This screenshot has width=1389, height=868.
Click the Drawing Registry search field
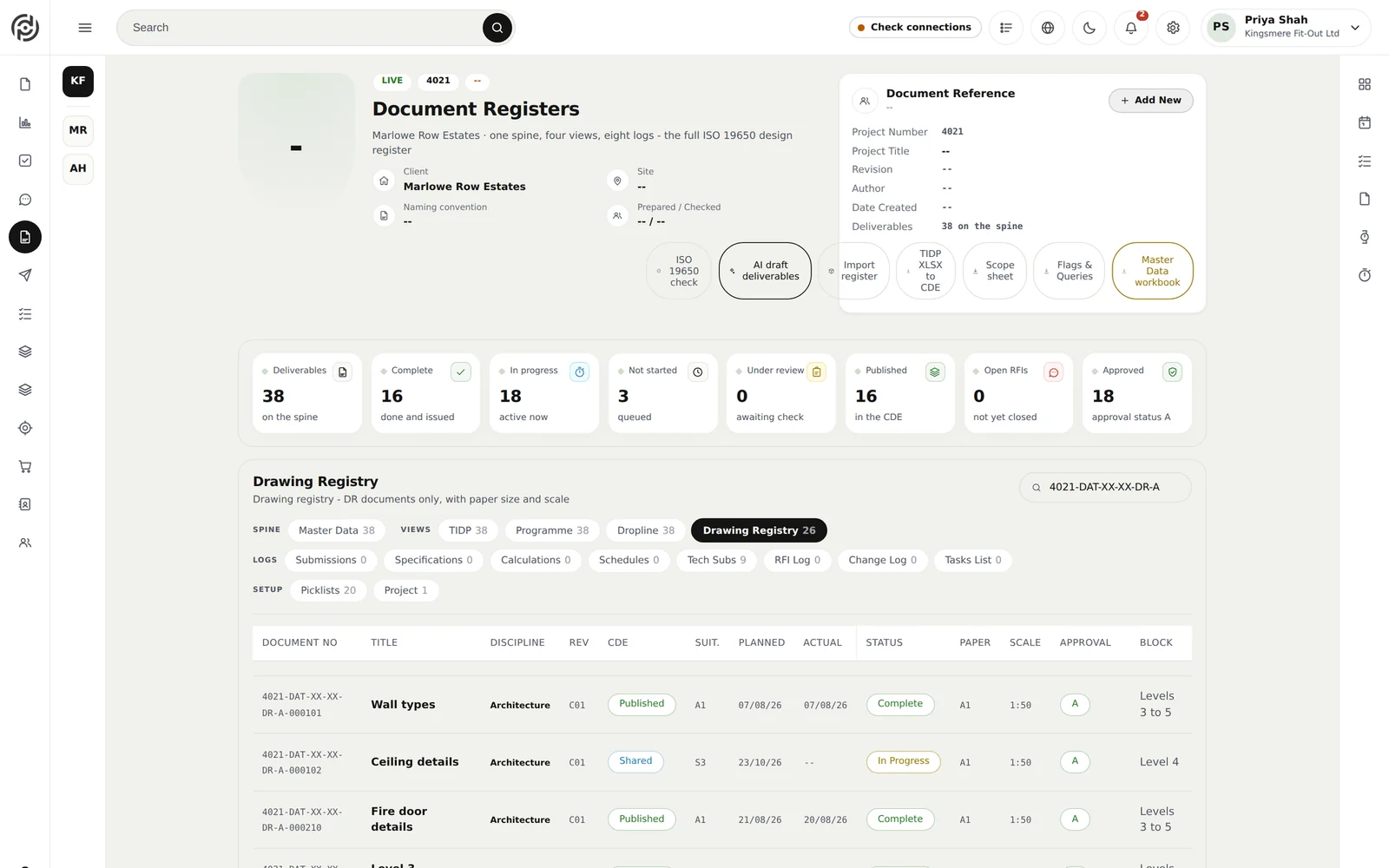pyautogui.click(x=1105, y=487)
